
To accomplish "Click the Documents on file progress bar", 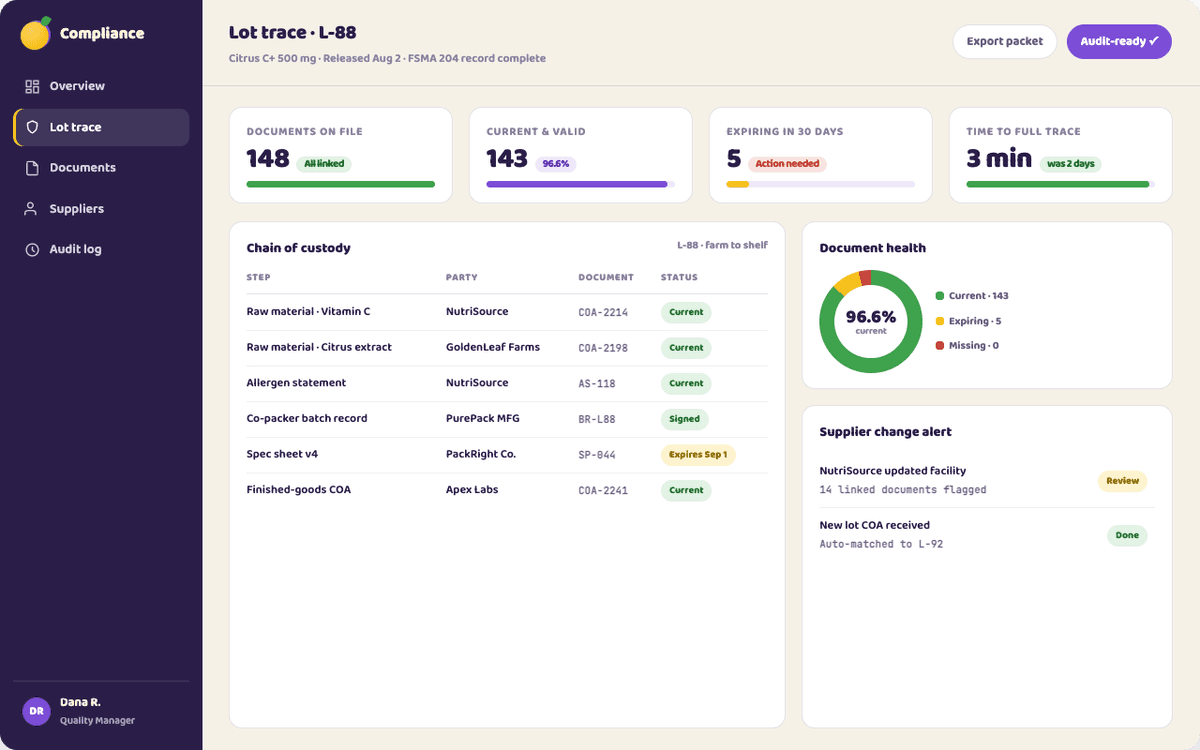I will point(341,184).
